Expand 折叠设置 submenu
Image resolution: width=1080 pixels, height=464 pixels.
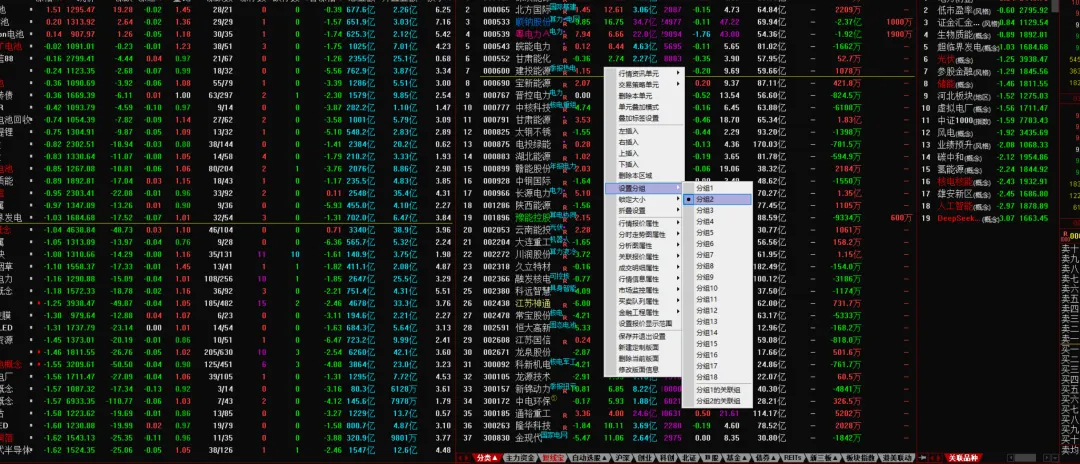click(x=644, y=210)
